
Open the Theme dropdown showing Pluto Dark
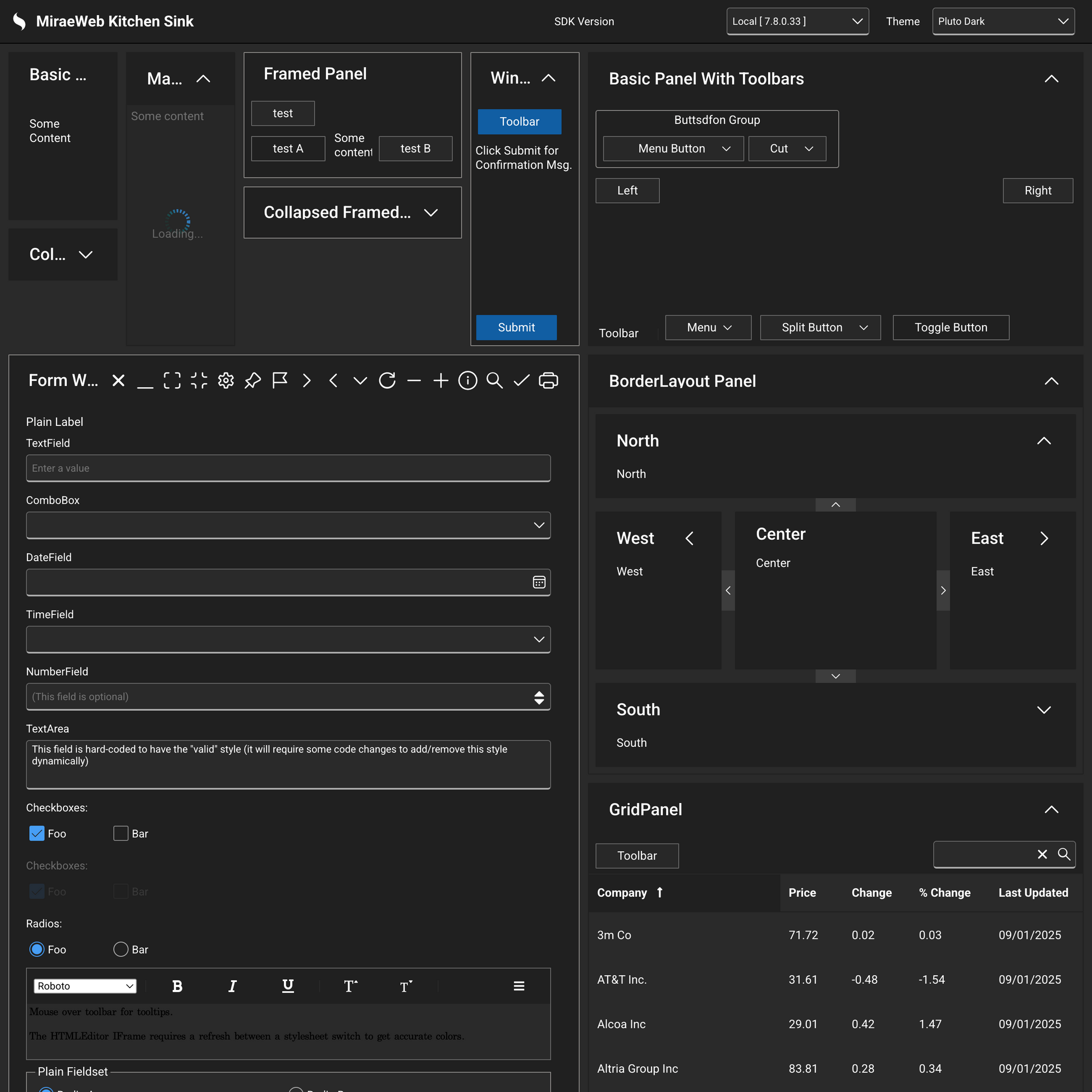[x=1003, y=21]
